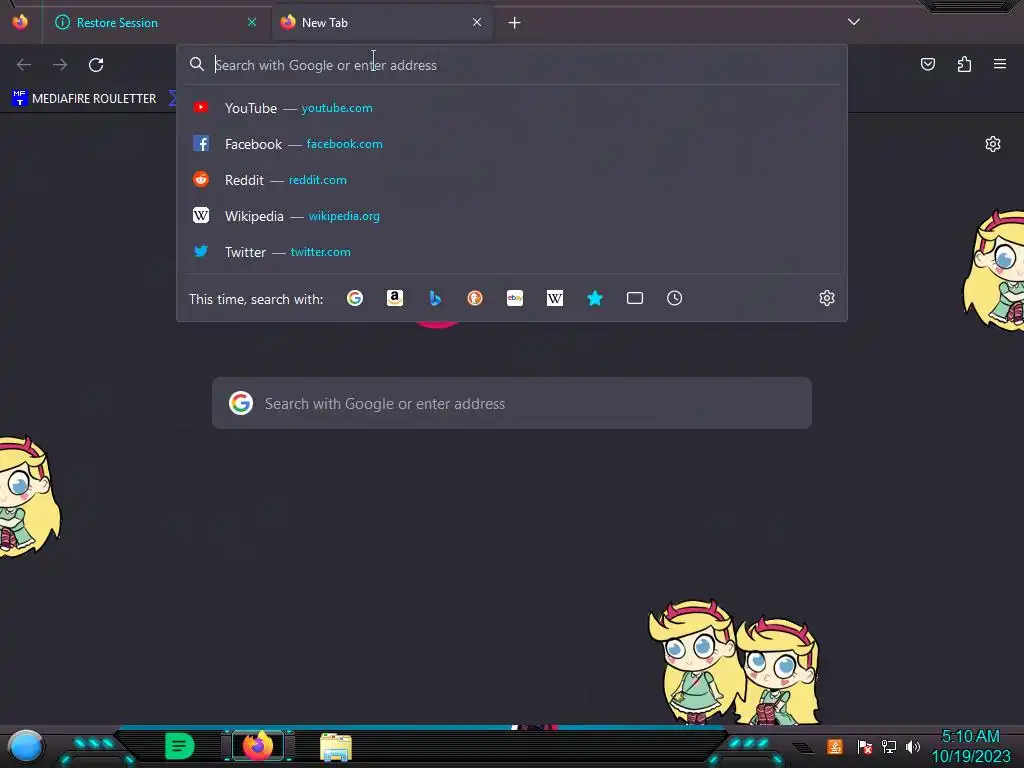Choose the YouTube suggestion
This screenshot has height=768, width=1024.
(x=512, y=108)
